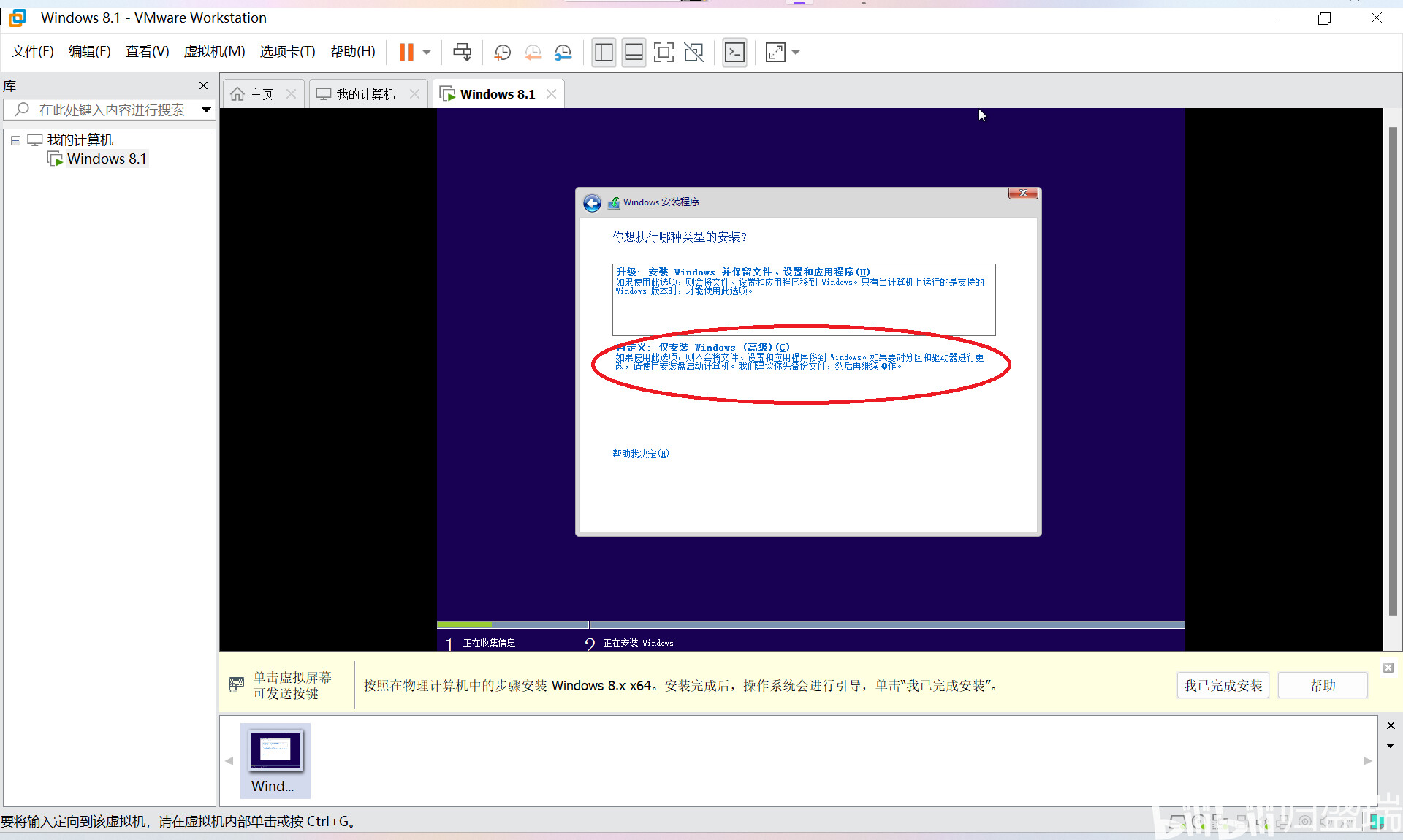Send Ctrl+Alt+Del to virtual machine
1403x840 pixels.
[462, 52]
